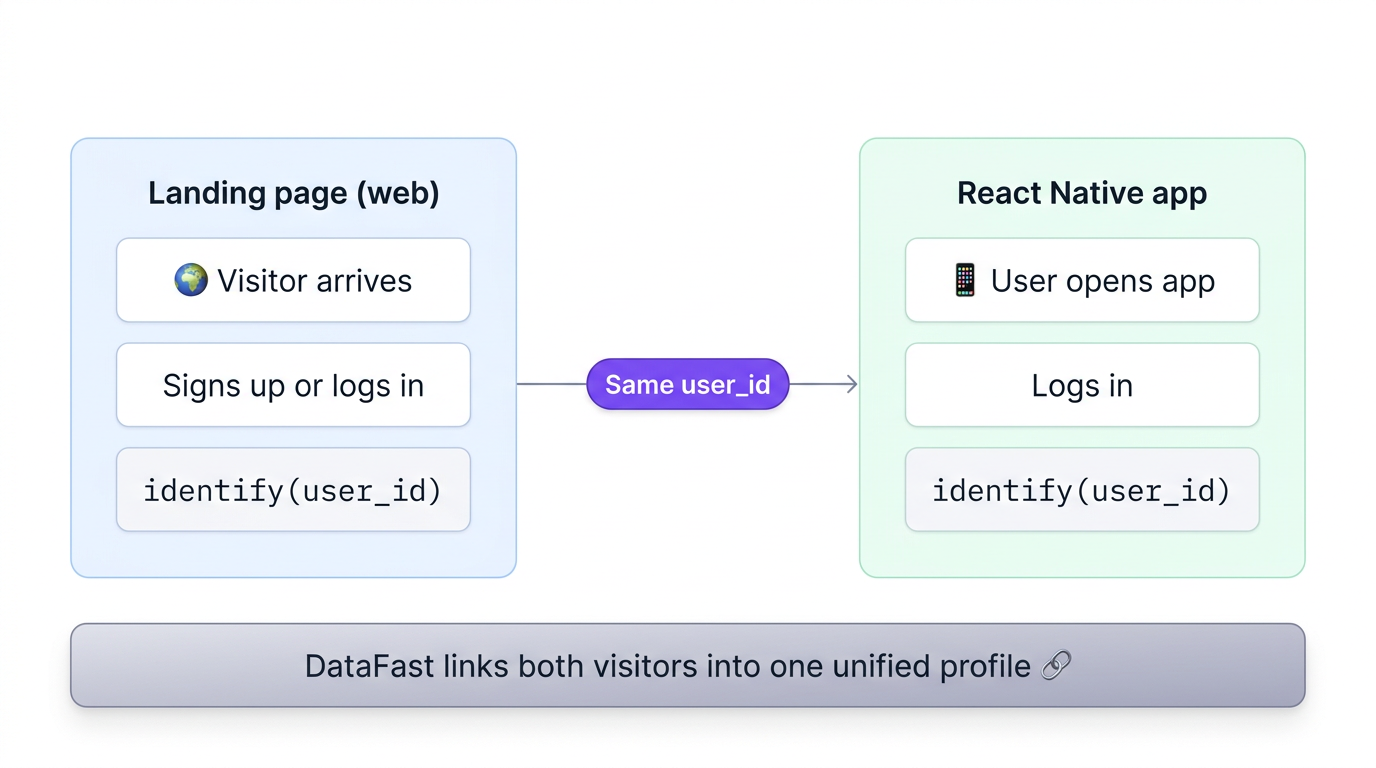Click the globe icon beside Visitor arrives
The width and height of the screenshot is (1376, 768).
click(x=191, y=280)
